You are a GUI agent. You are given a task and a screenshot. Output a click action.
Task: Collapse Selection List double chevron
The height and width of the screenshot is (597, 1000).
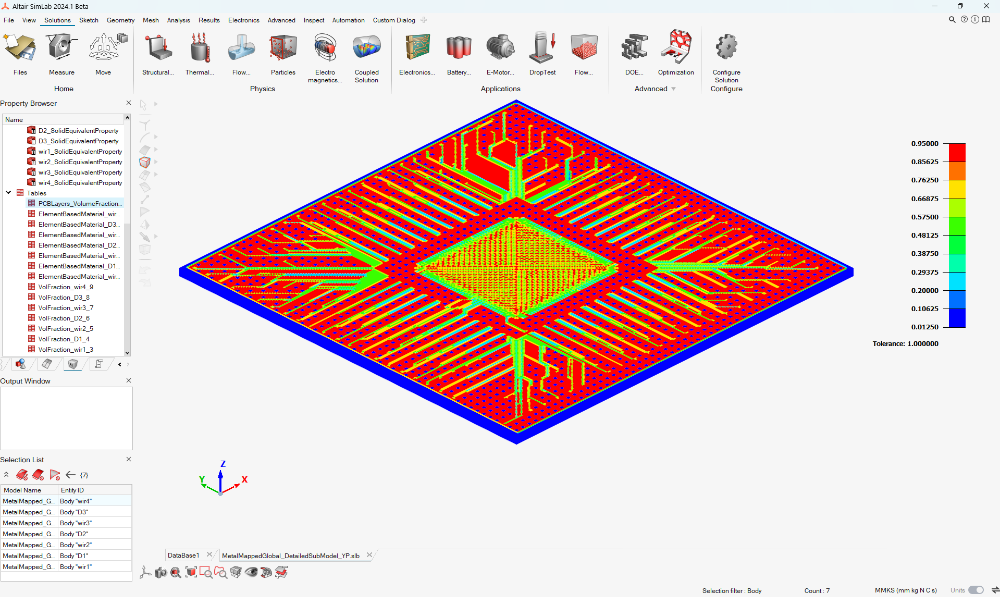click(6, 475)
